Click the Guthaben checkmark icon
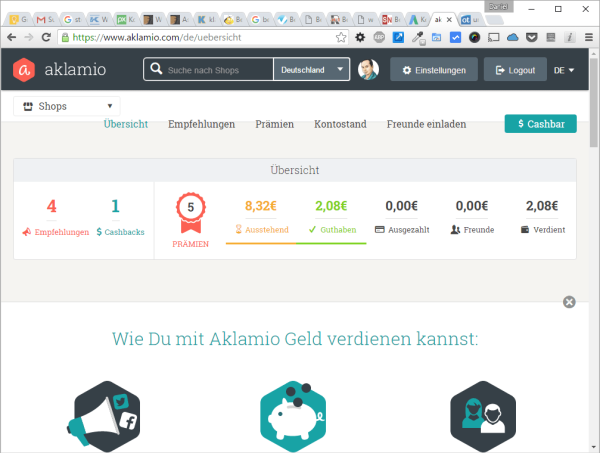This screenshot has width=600, height=453. 312,230
